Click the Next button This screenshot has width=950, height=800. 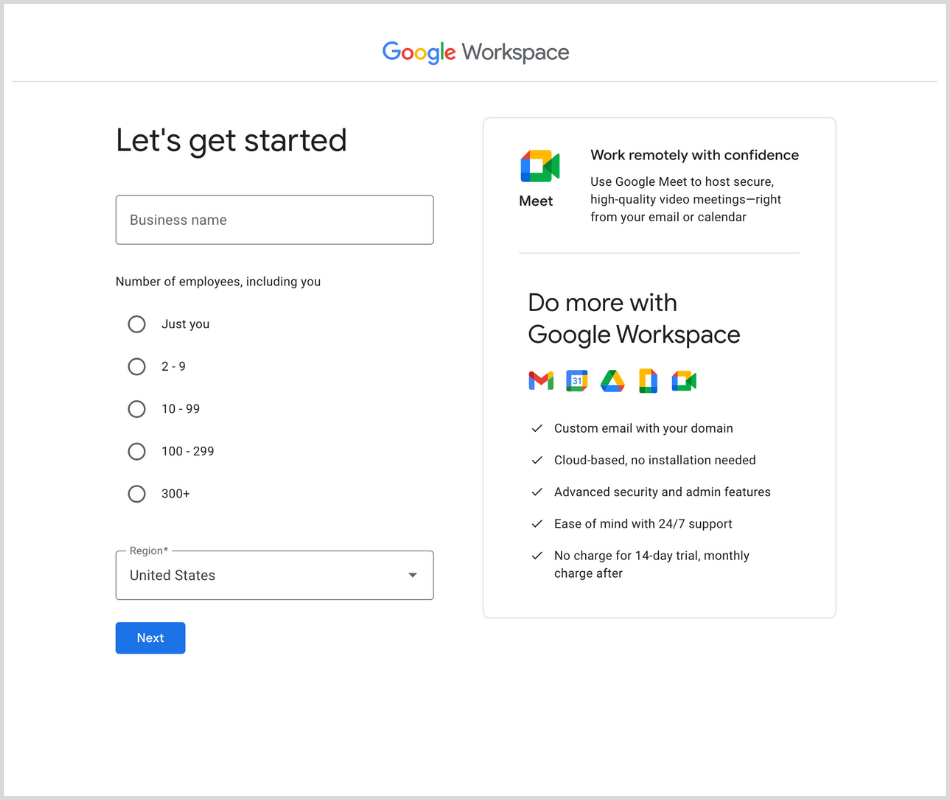coord(150,638)
